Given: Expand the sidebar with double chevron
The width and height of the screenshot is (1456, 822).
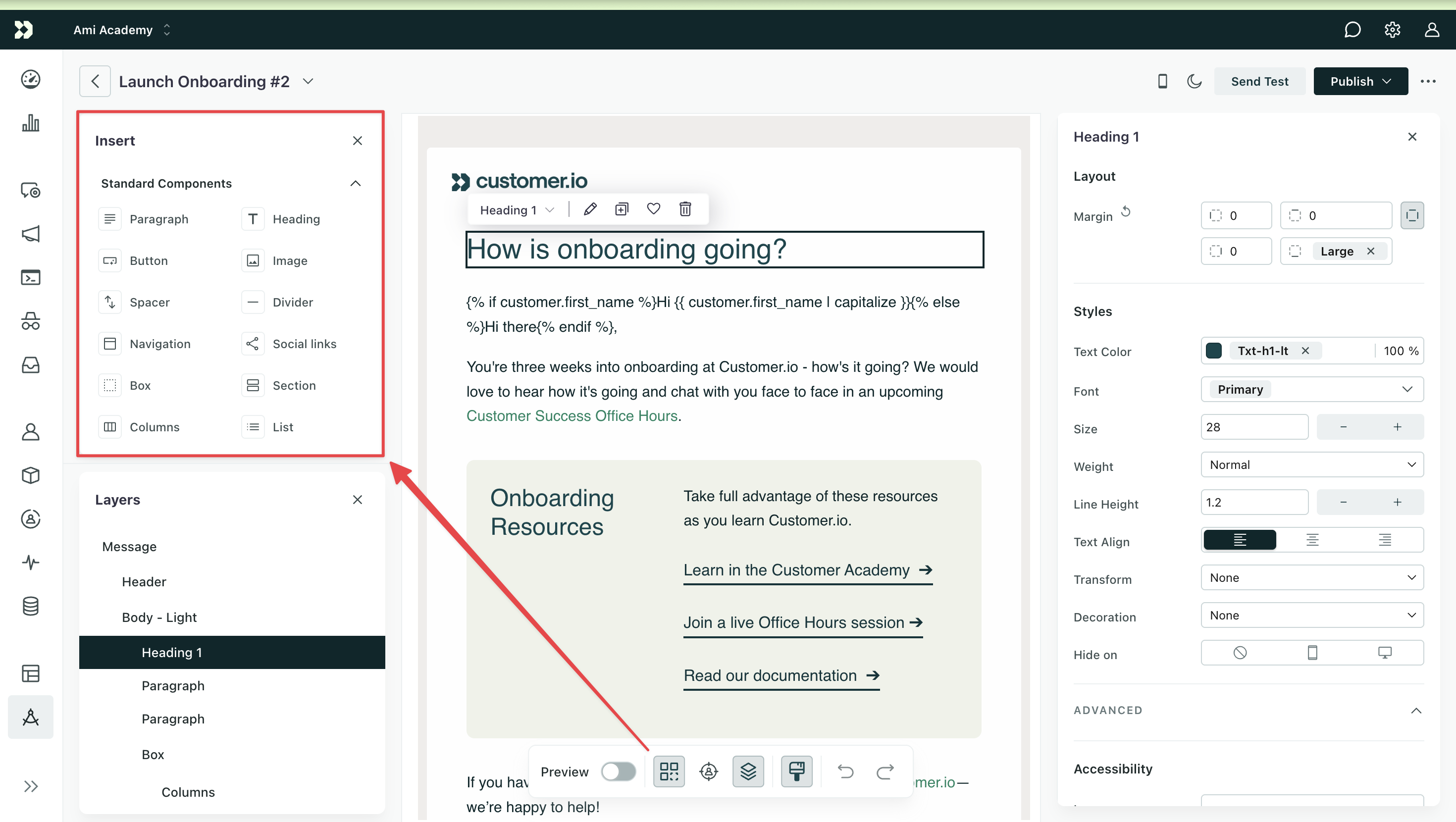Looking at the screenshot, I should (x=31, y=786).
